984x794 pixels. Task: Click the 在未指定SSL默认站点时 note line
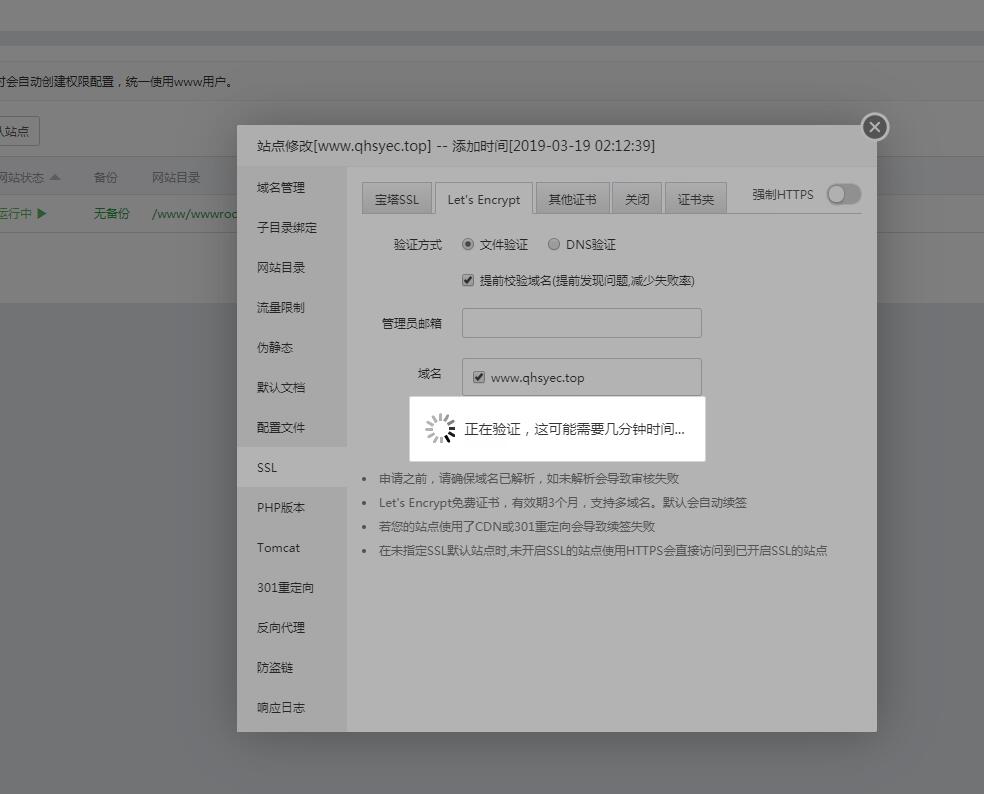[x=602, y=550]
